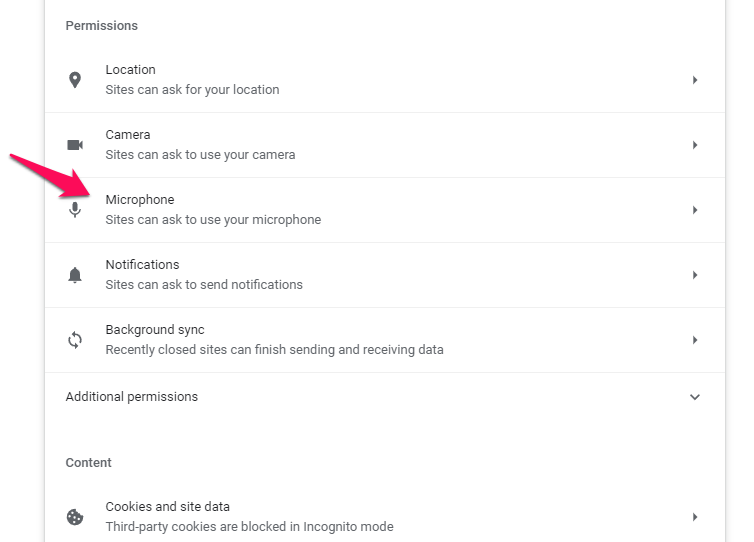Open Camera settings via right arrow
This screenshot has height=542, width=754.
point(695,145)
